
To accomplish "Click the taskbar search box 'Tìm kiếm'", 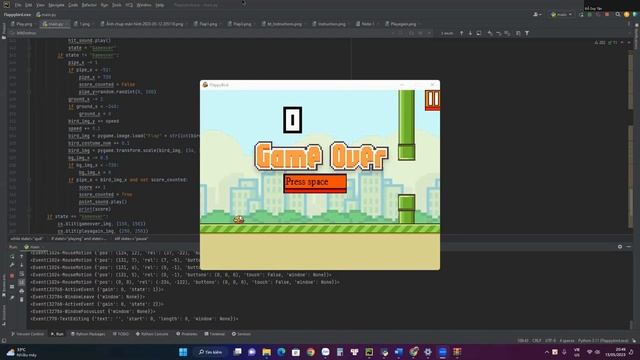I will pos(211,352).
